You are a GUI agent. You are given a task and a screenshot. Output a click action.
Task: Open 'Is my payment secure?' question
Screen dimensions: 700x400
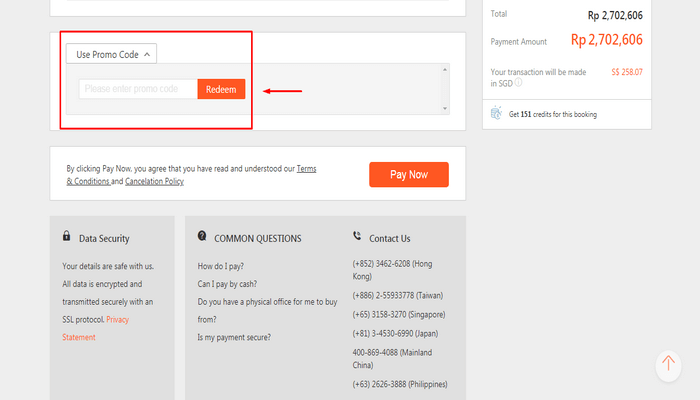tap(234, 337)
